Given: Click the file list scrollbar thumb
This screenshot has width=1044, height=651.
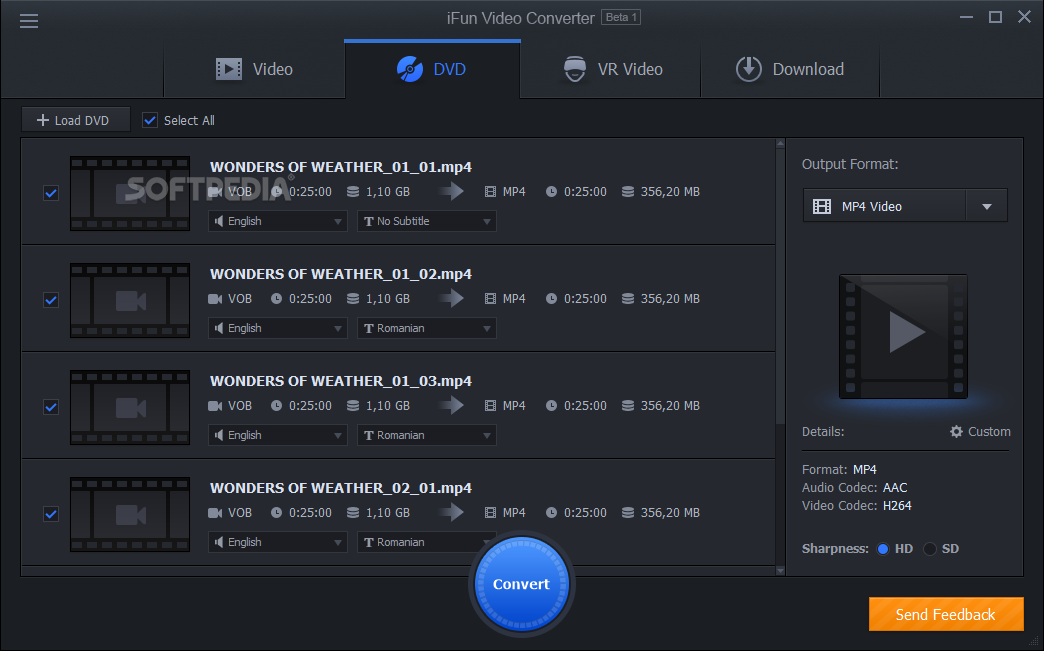Looking at the screenshot, I should tap(780, 286).
